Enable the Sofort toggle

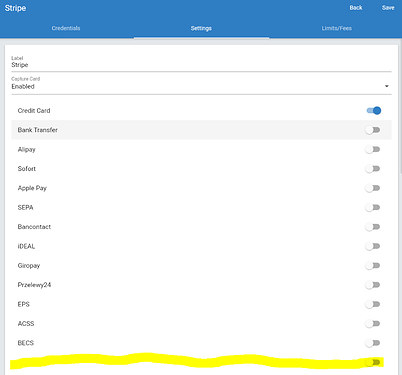pyautogui.click(x=372, y=169)
